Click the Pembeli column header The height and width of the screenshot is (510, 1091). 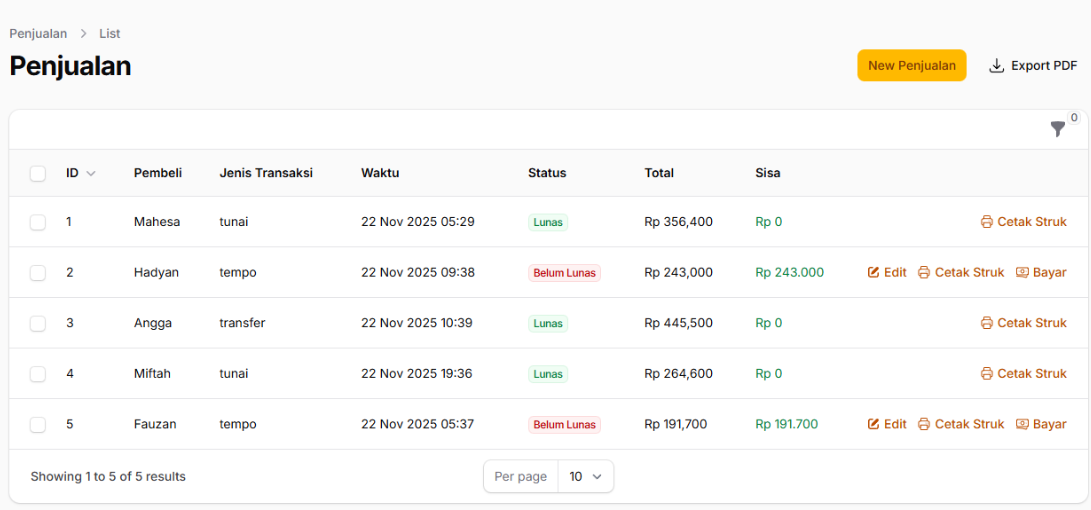pos(158,173)
